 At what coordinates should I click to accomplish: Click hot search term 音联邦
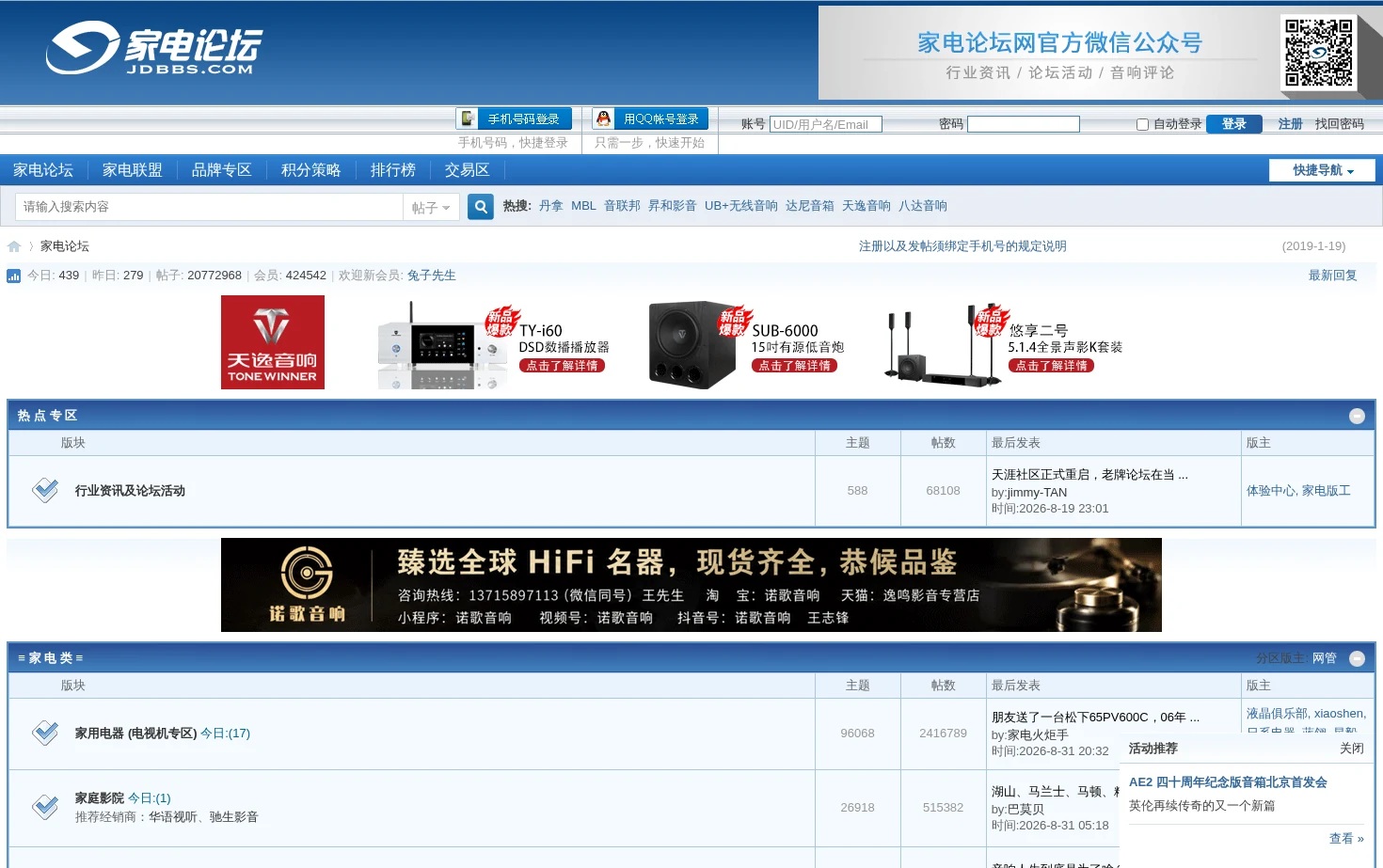tap(622, 206)
